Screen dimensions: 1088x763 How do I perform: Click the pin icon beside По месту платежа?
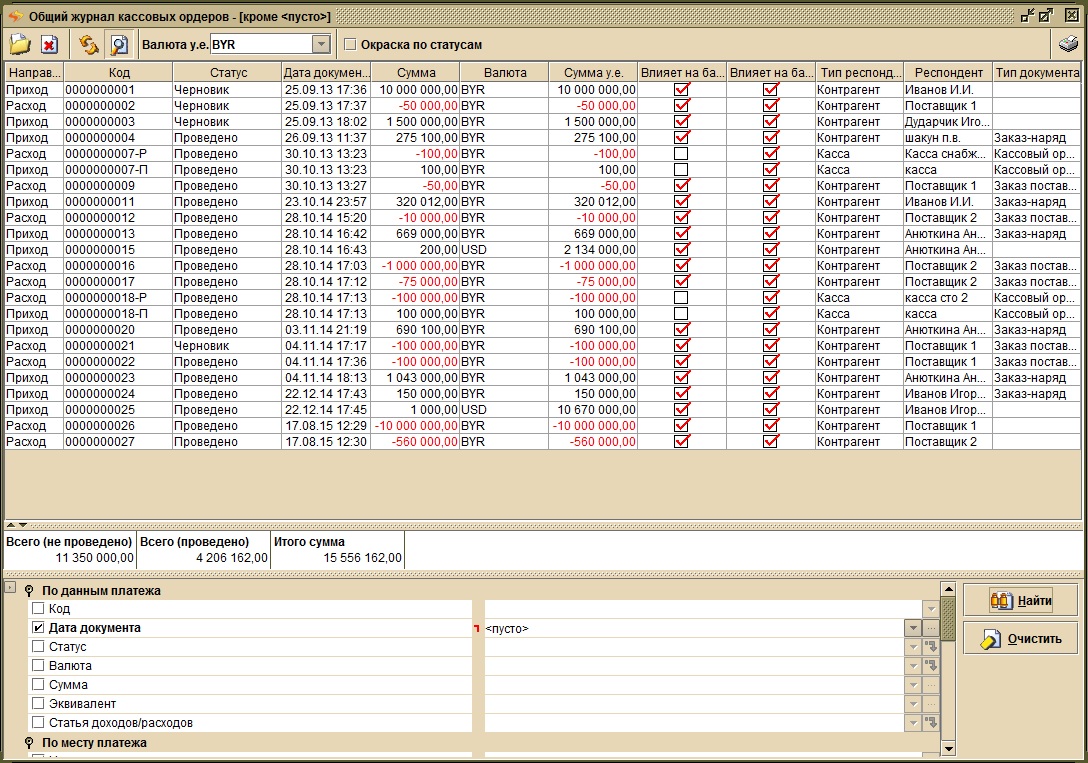[29, 743]
